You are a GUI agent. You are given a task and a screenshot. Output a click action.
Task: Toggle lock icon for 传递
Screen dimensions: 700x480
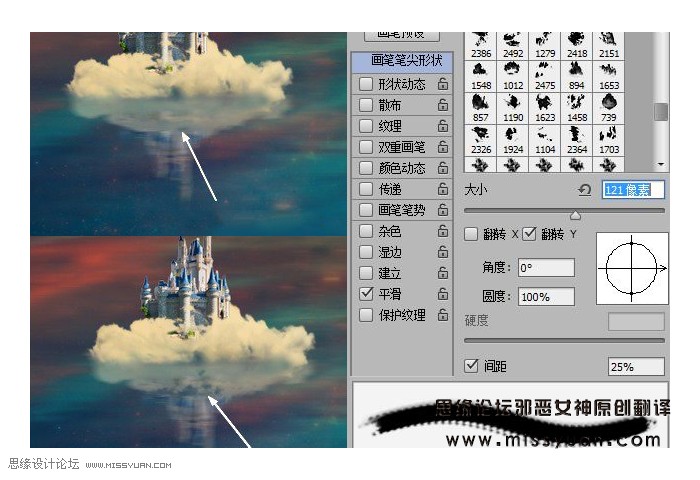click(442, 189)
